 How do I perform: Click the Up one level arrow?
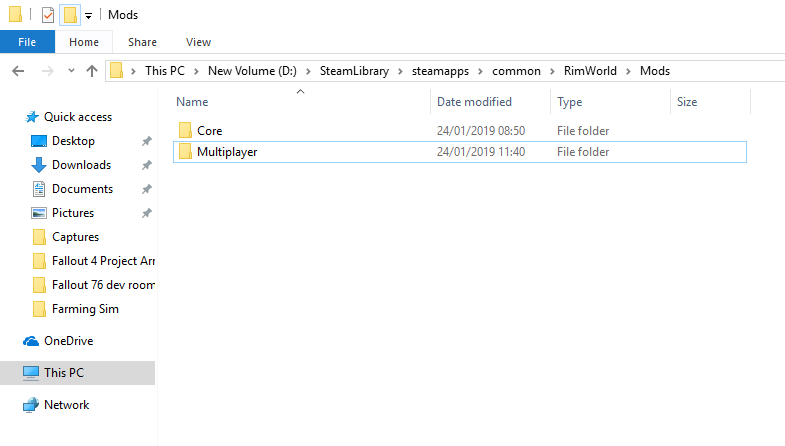92,71
